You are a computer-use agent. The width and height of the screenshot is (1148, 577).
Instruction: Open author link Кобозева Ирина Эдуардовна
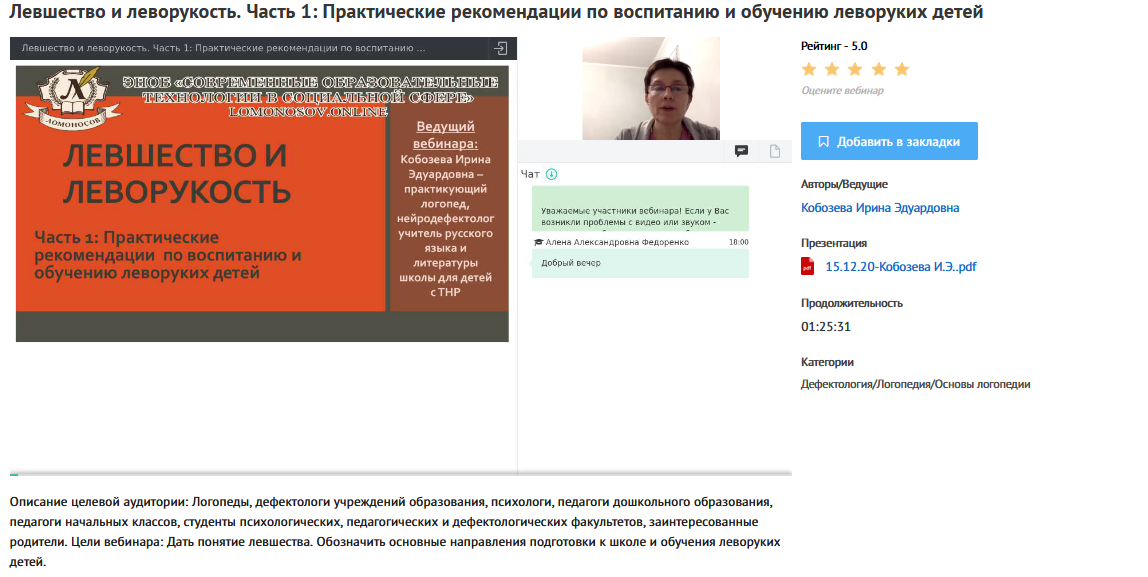tap(880, 208)
